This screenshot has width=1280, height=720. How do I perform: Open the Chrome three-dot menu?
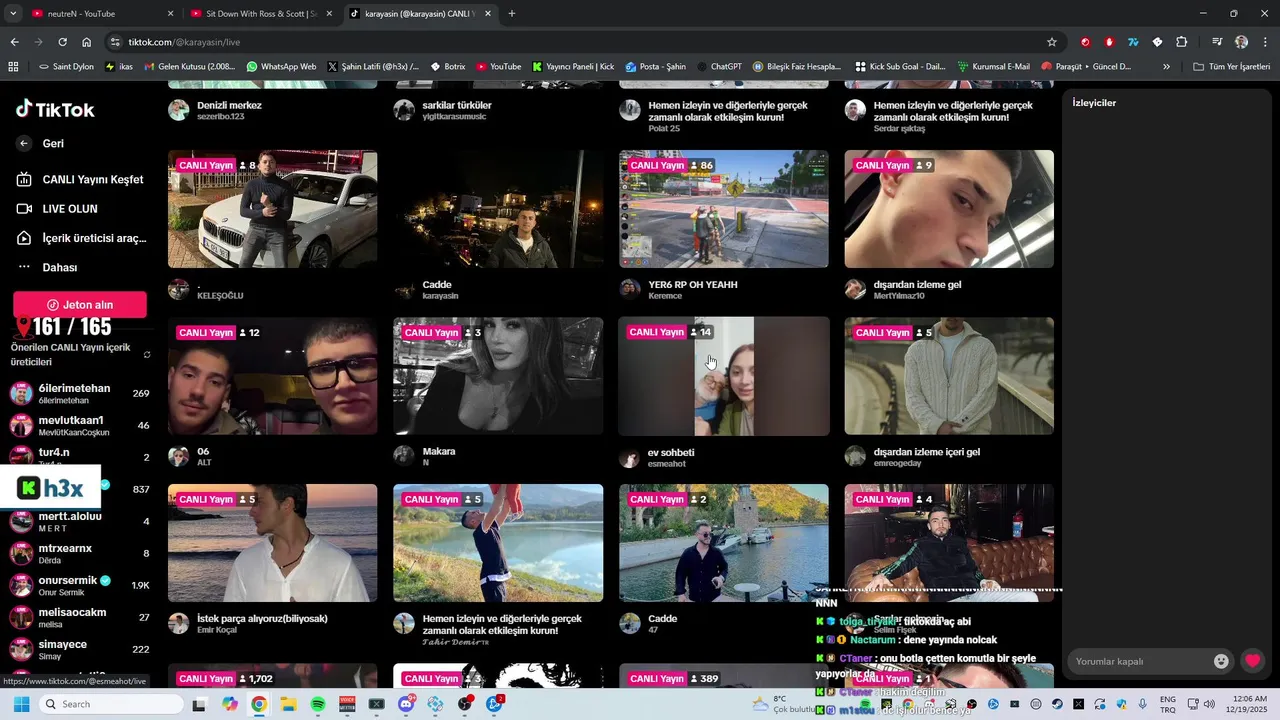1264,42
